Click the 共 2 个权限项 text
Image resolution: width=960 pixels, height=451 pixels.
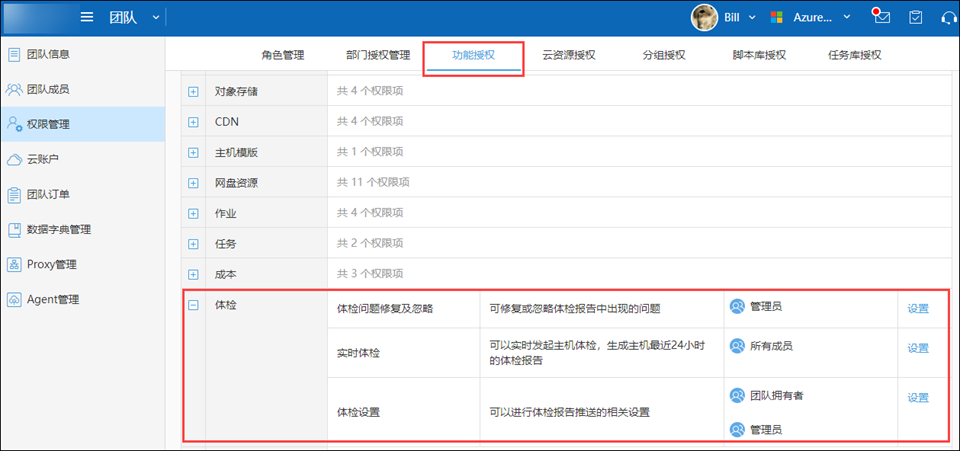[x=370, y=244]
